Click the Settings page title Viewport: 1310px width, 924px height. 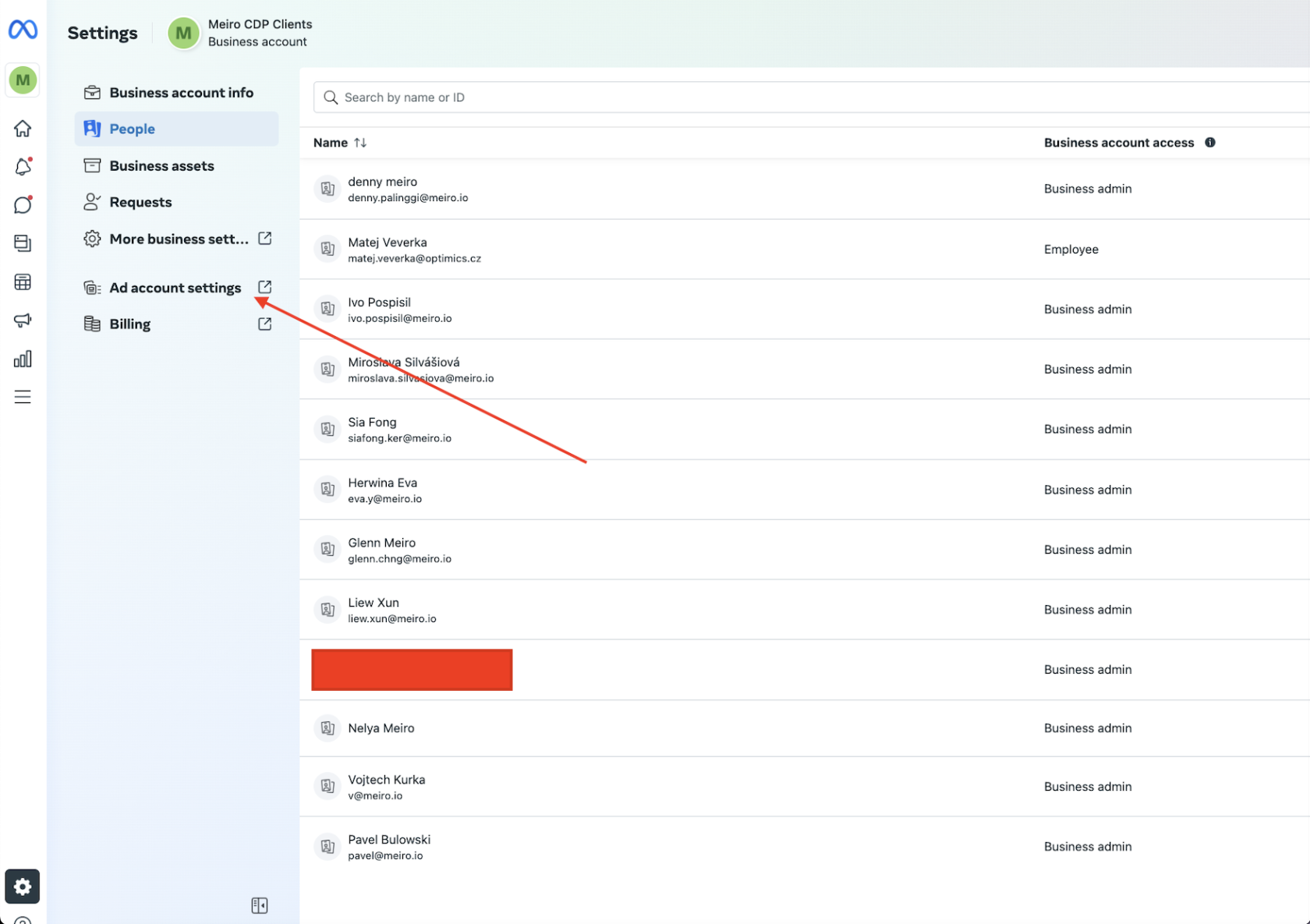102,33
